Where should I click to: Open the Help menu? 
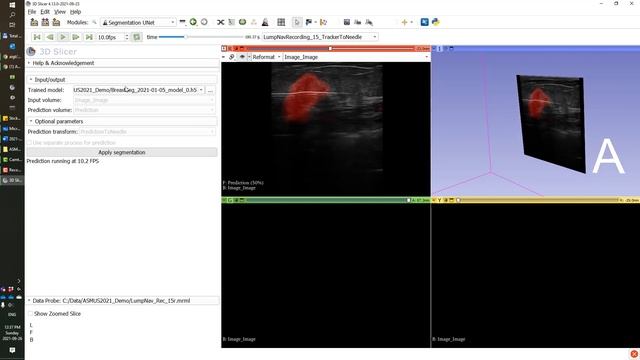point(75,12)
